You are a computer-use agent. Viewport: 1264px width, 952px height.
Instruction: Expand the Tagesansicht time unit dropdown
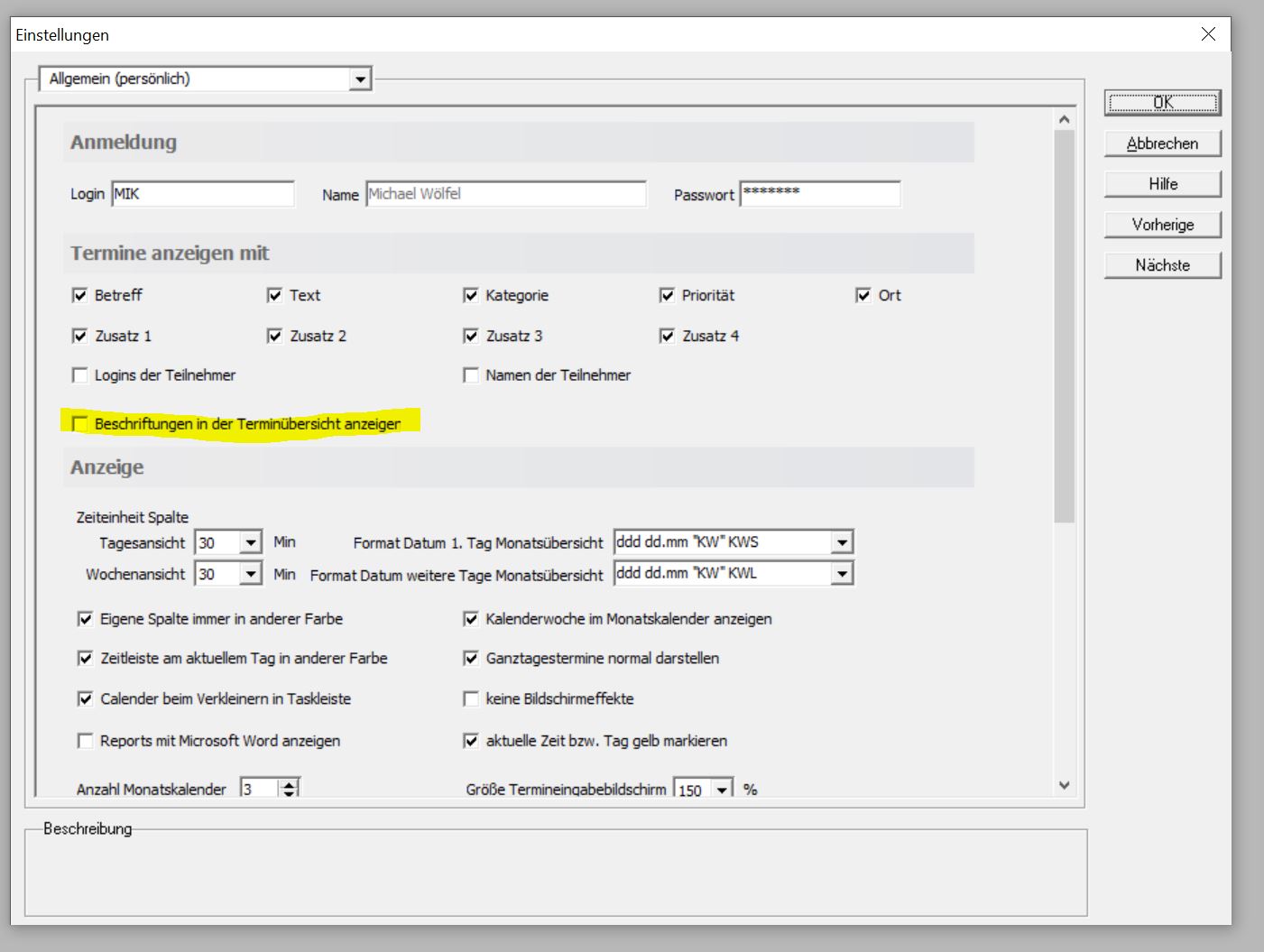[251, 542]
